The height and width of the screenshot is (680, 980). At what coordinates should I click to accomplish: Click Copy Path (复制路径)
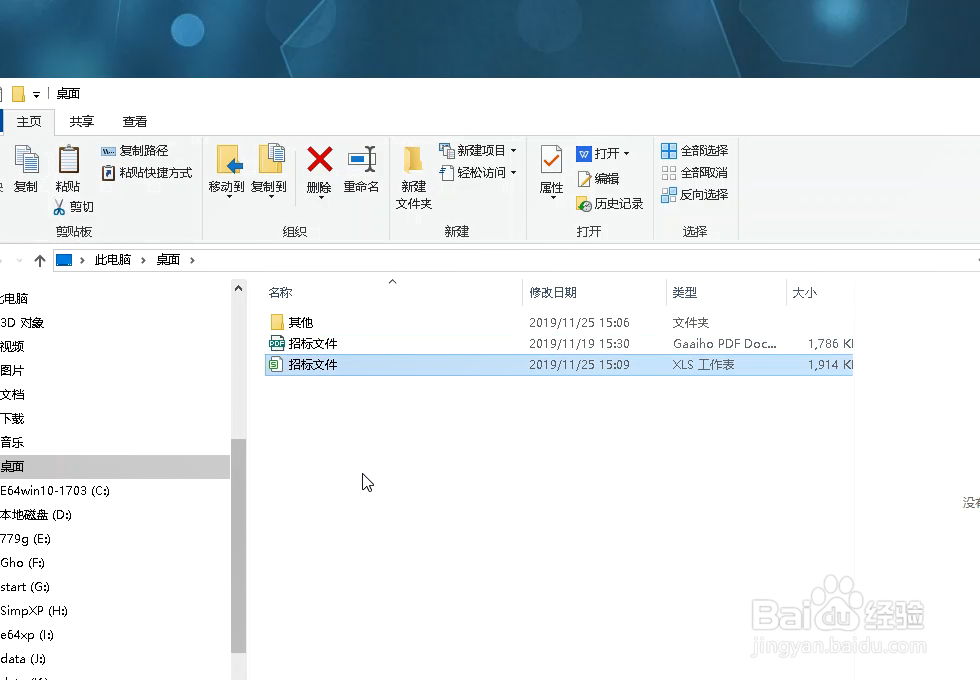click(134, 151)
